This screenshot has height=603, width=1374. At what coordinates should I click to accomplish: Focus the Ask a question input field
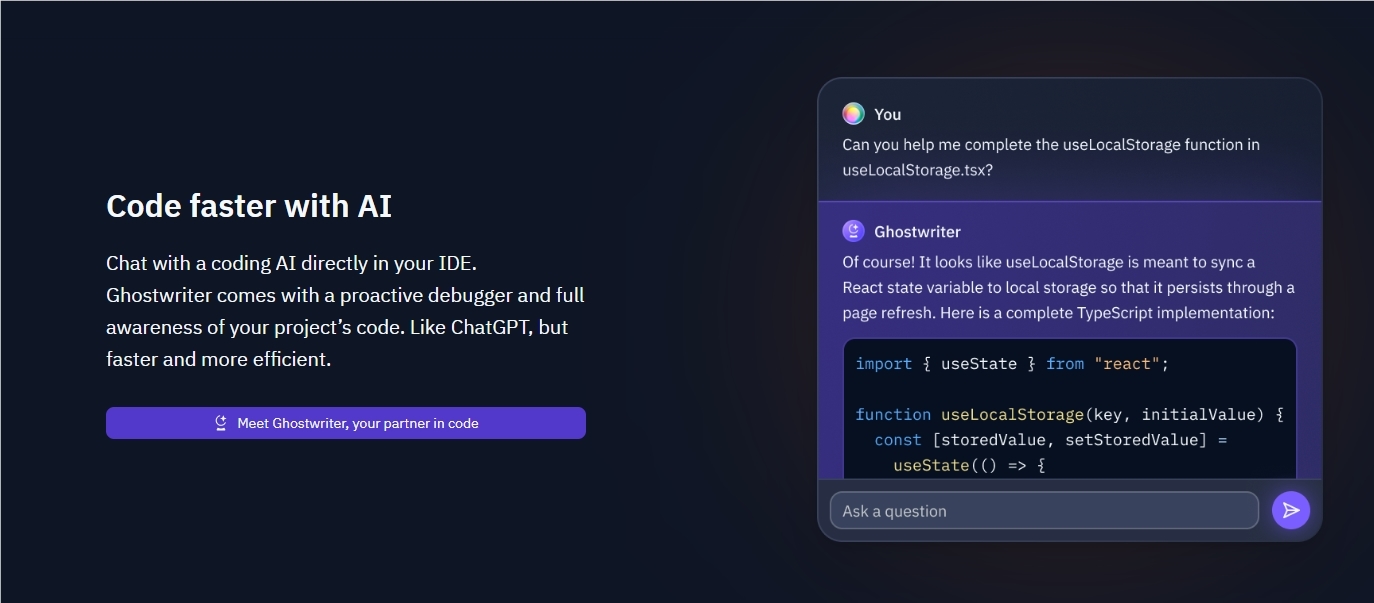tap(1043, 511)
